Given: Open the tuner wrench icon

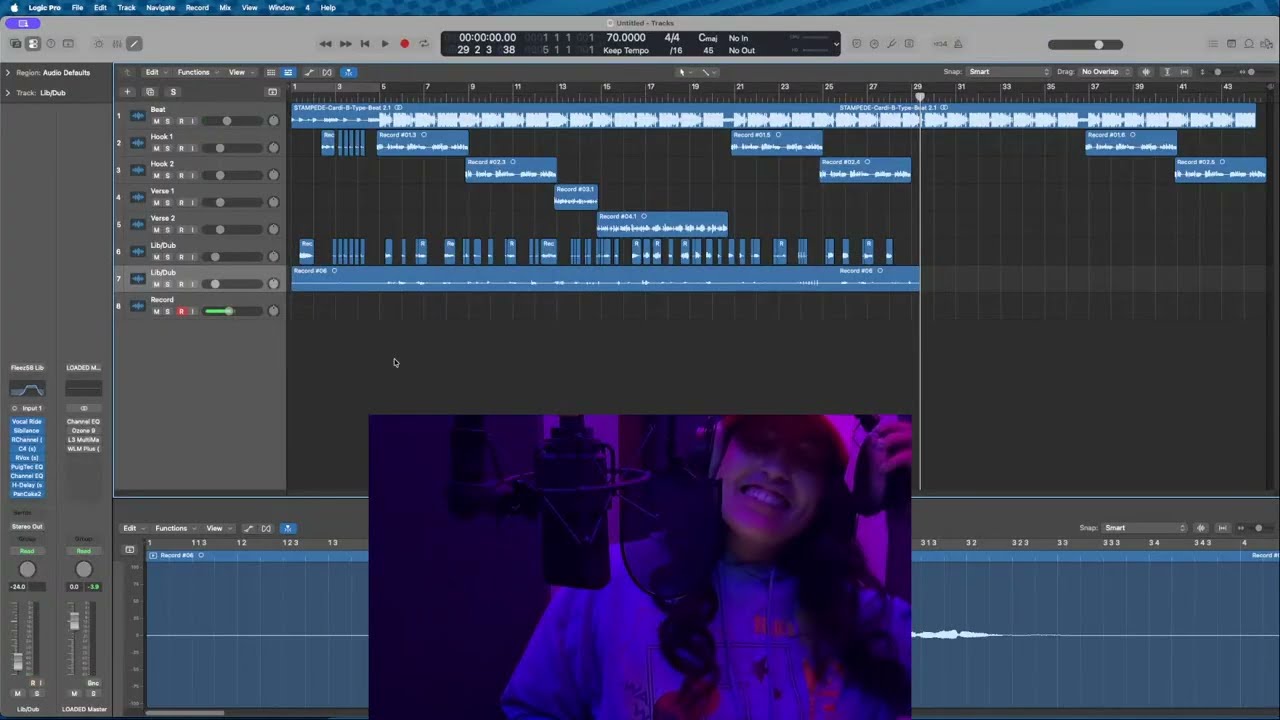Looking at the screenshot, I should tap(892, 44).
